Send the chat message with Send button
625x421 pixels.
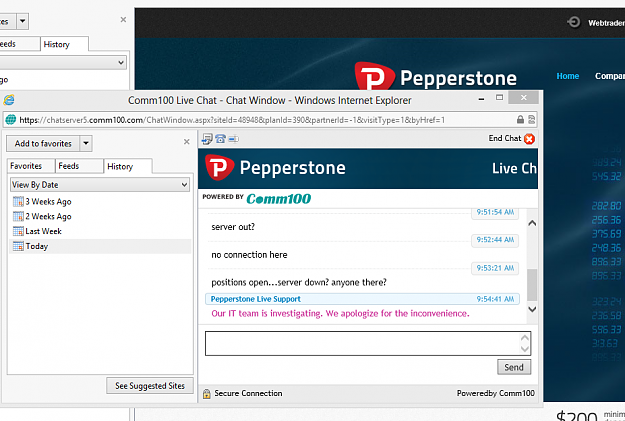pos(514,367)
